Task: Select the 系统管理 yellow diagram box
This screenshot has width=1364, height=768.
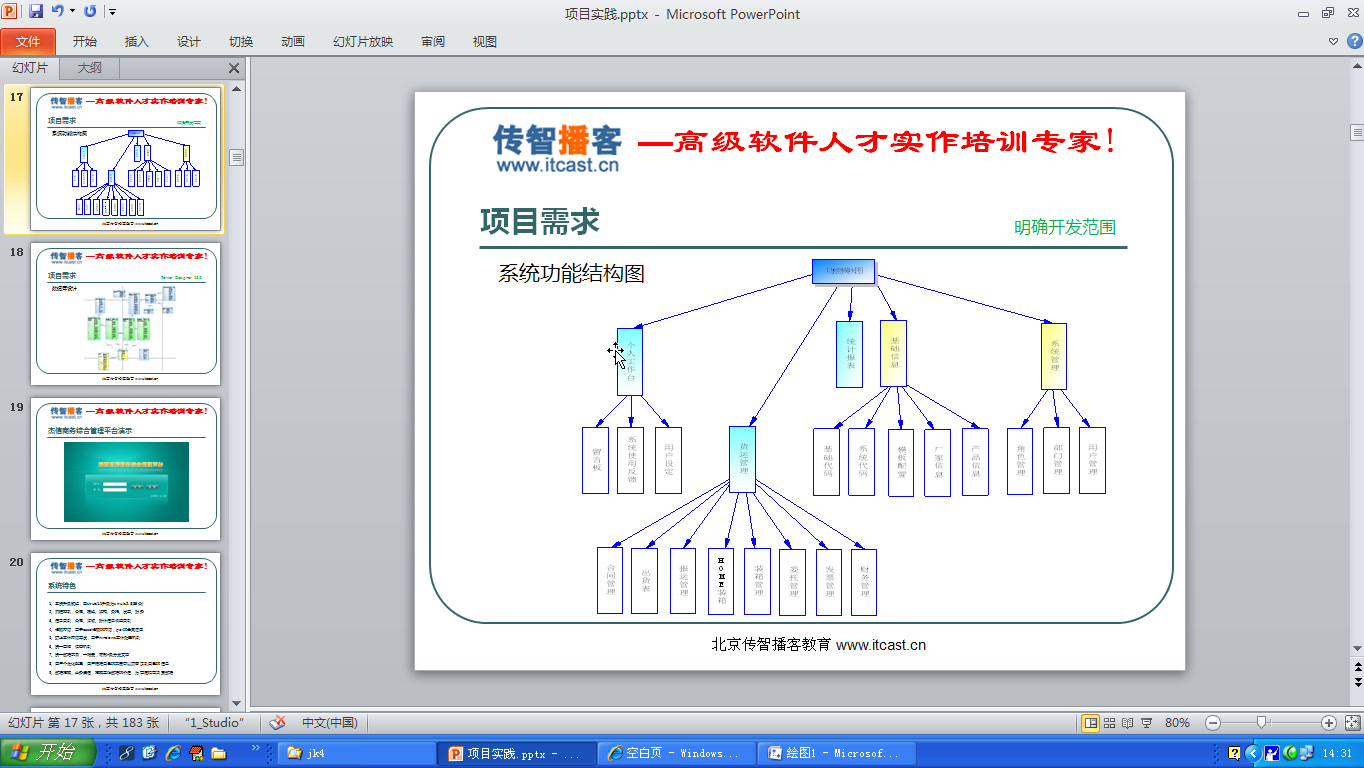Action: (1054, 356)
